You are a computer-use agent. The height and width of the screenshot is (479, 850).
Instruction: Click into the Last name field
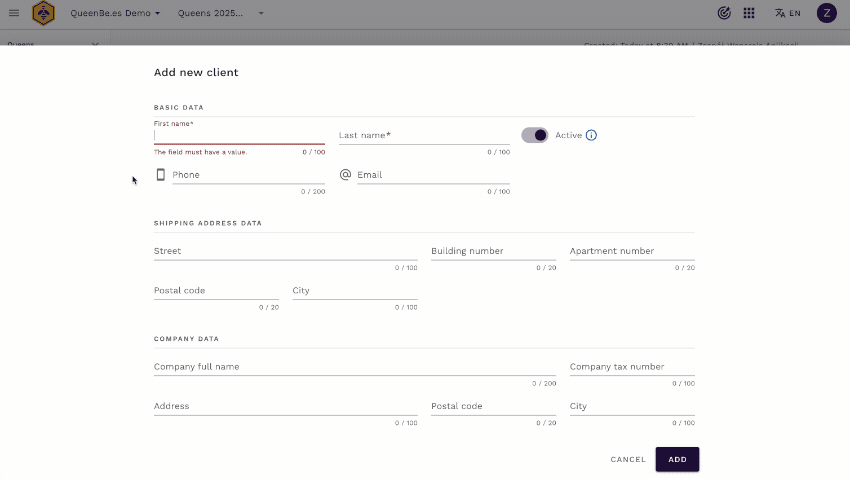[x=424, y=135]
